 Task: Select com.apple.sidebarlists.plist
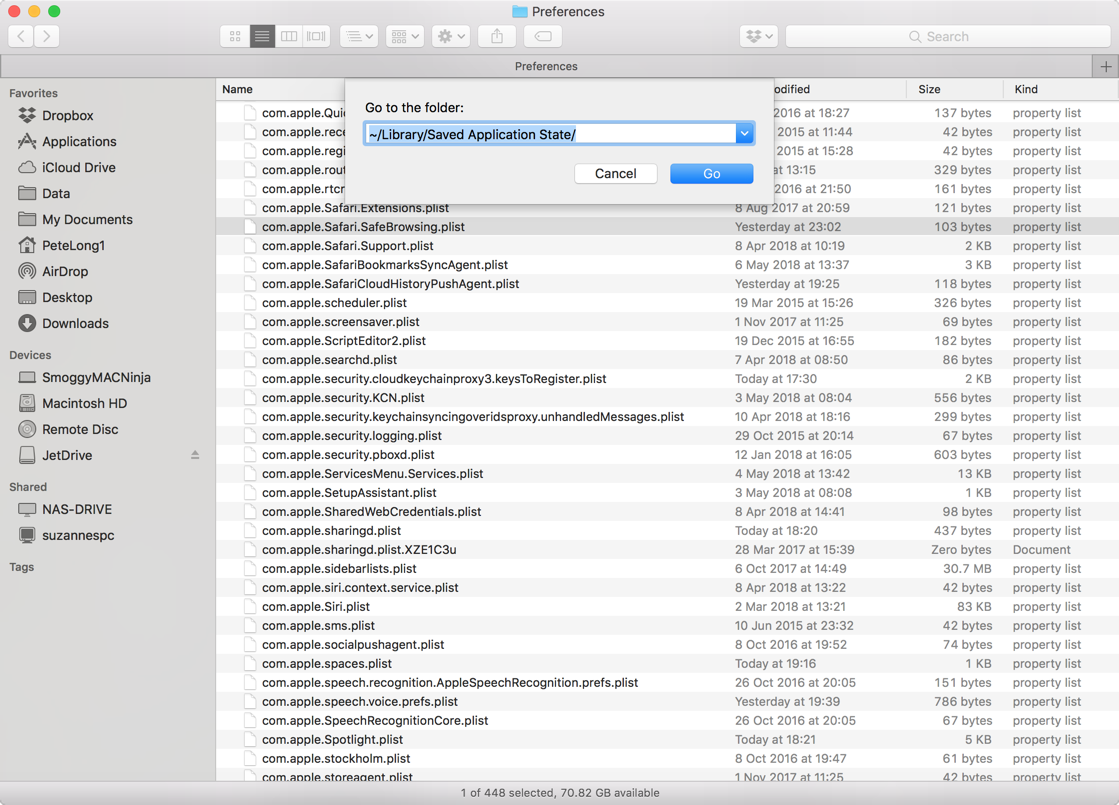click(667, 569)
